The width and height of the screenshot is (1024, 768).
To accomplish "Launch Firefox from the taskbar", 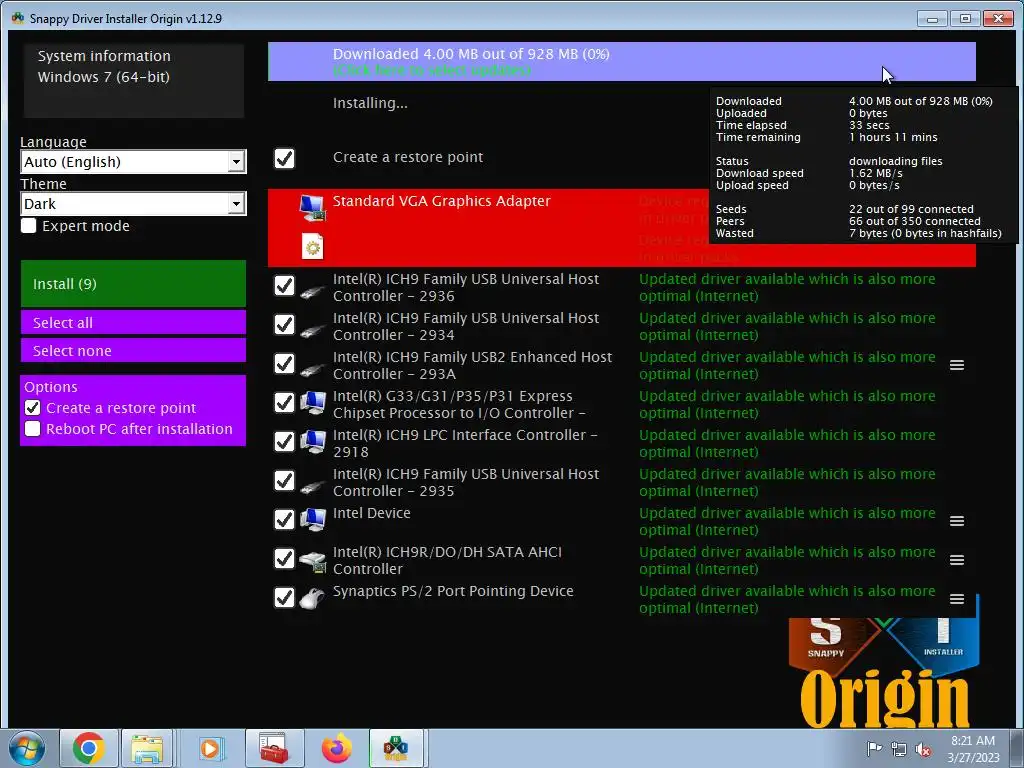I will click(336, 748).
